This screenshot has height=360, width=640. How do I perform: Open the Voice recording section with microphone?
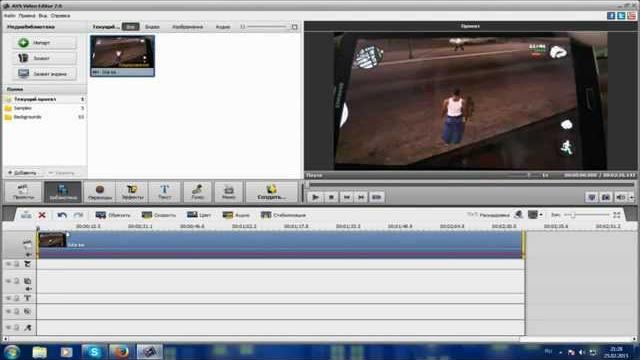[197, 192]
